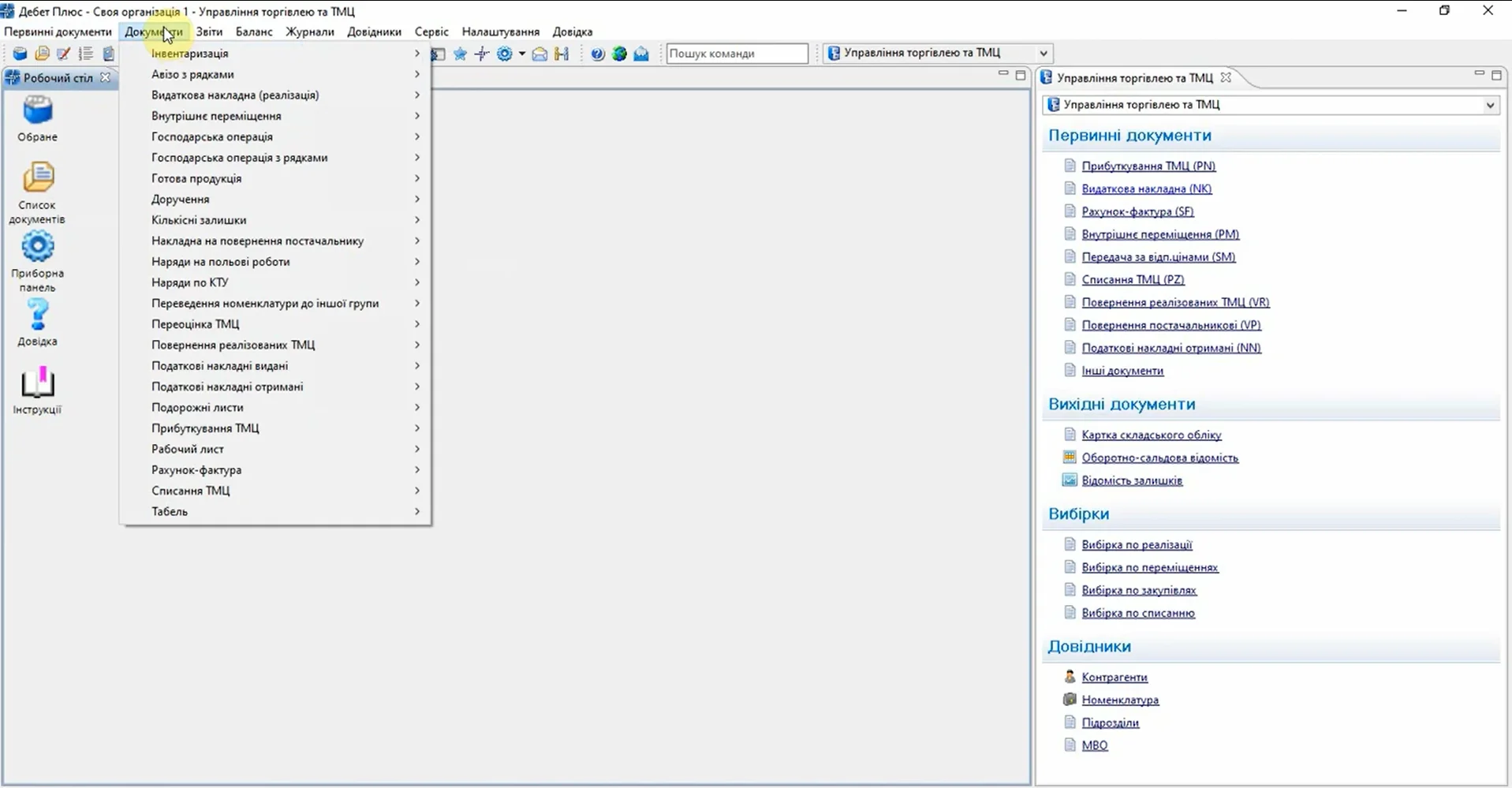Click the Оборотно-сальдова відомість link
Screen dimensions: 1512x788
pos(1159,457)
